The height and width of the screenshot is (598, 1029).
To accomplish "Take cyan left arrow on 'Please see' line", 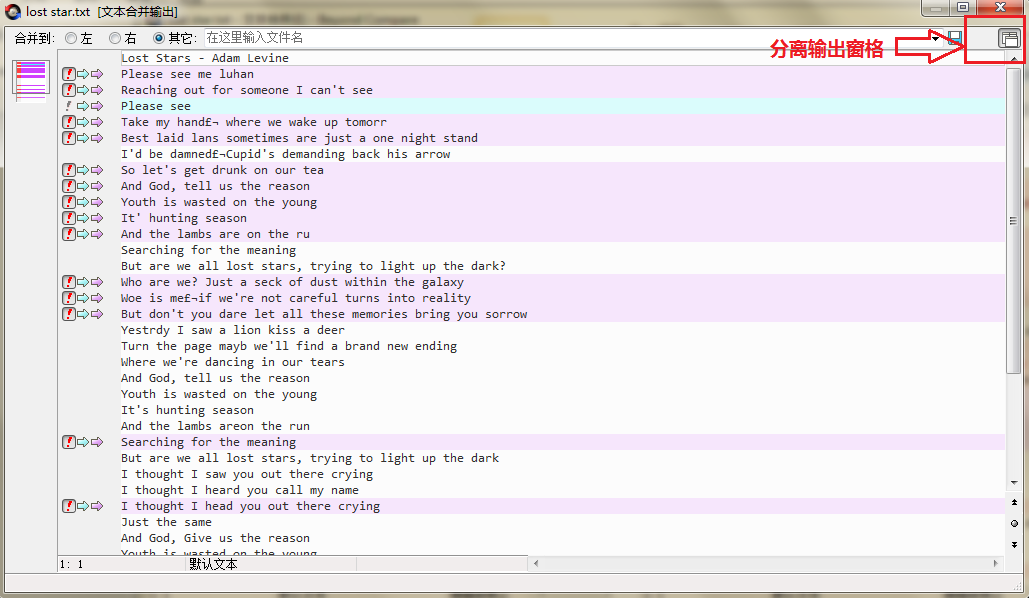I will tap(83, 106).
